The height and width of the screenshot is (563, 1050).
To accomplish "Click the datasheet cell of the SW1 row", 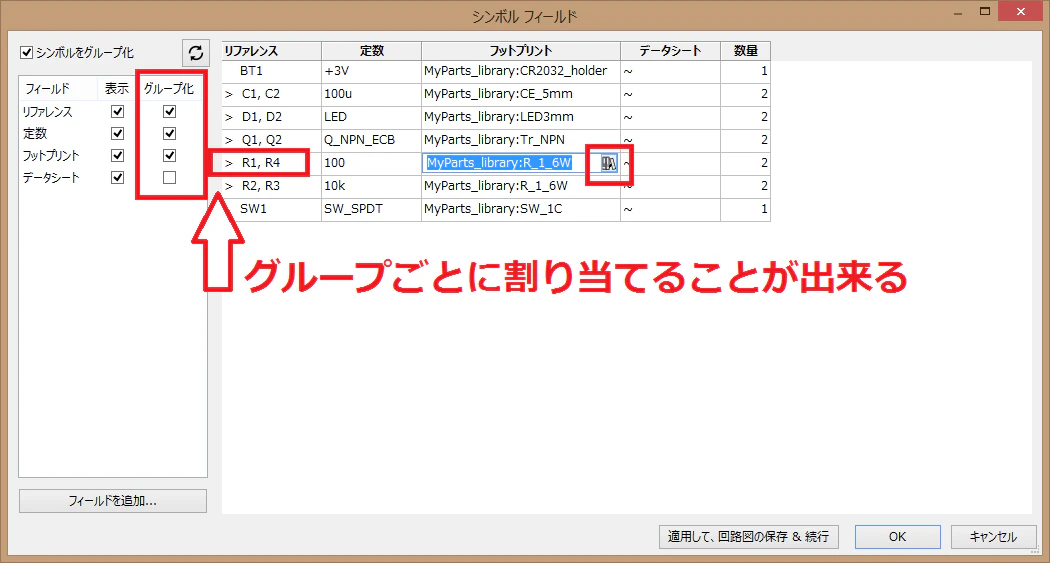I will click(x=670, y=209).
